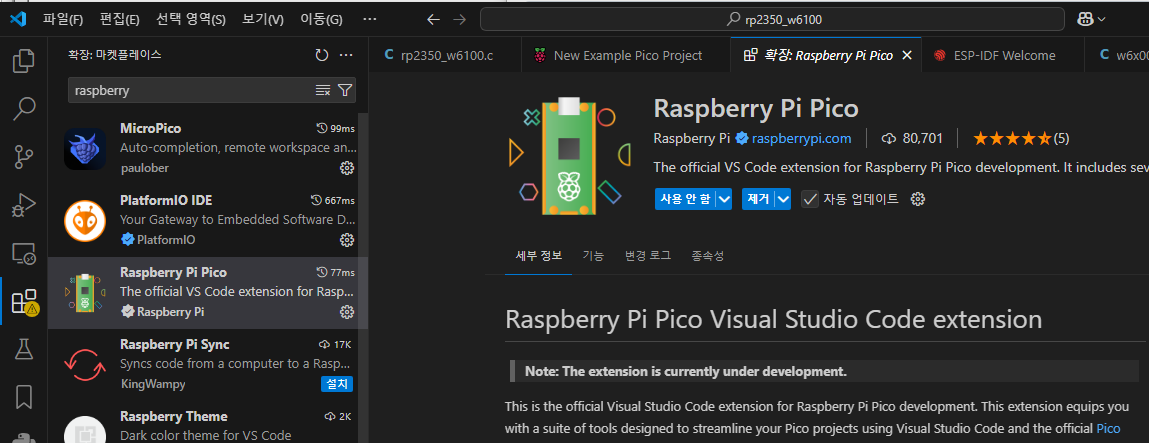
Task: Open PlatformIO IDE manage gear
Action: 347,239
